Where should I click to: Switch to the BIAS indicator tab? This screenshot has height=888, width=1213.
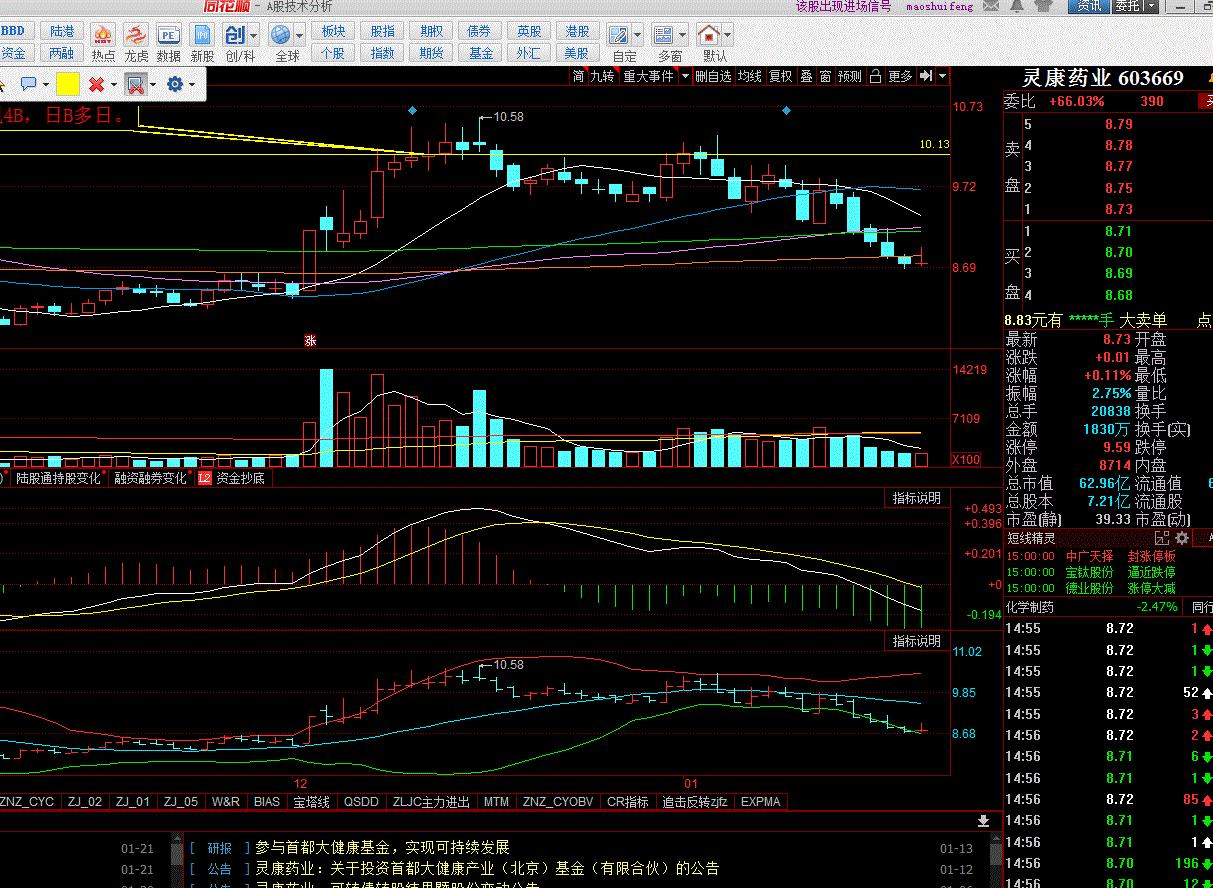coord(267,802)
